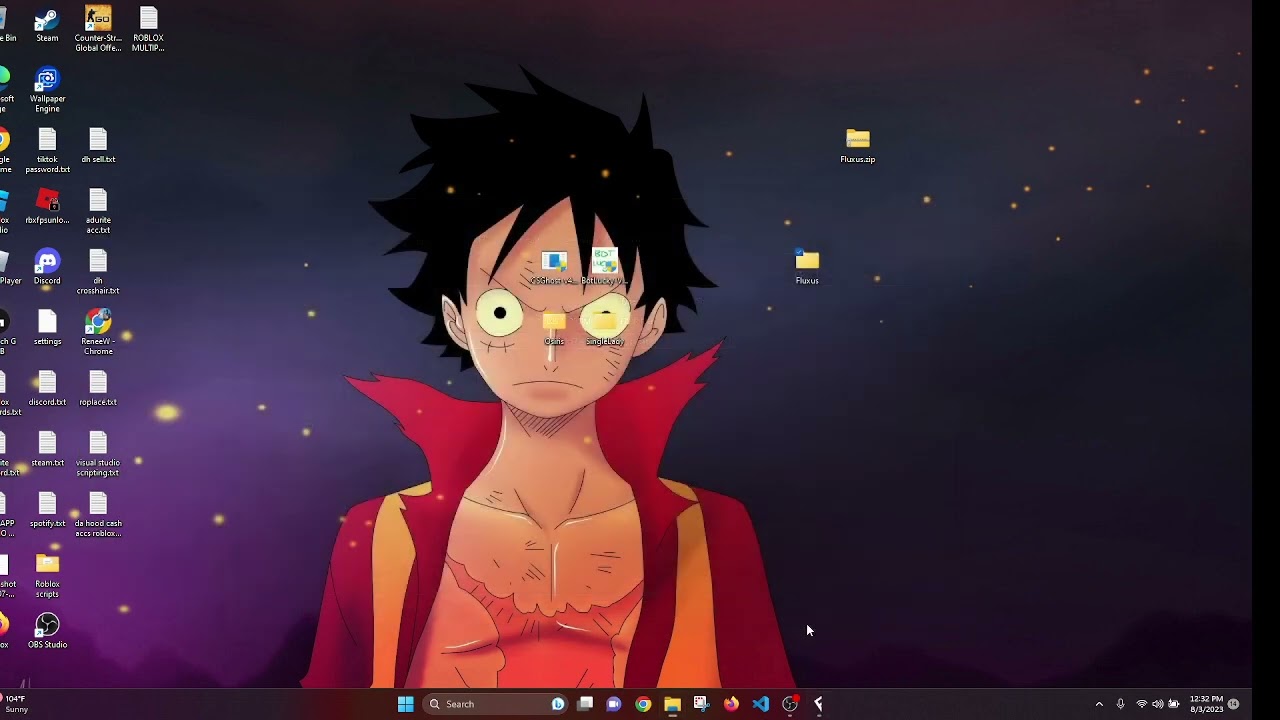
Task: Select the Fluxus.zip archive
Action: (858, 146)
